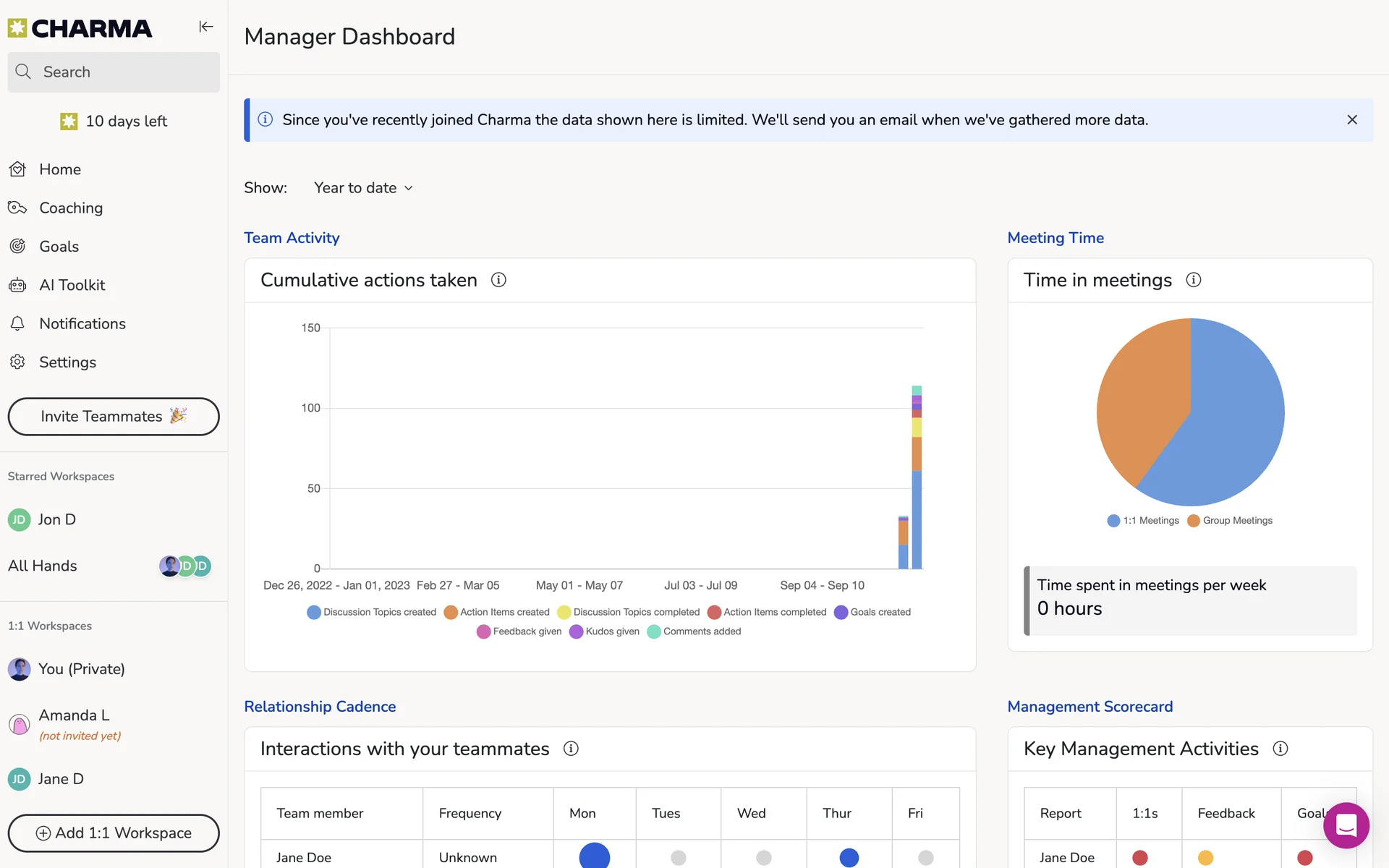
Task: Click the Invite Teammates button
Action: click(114, 417)
